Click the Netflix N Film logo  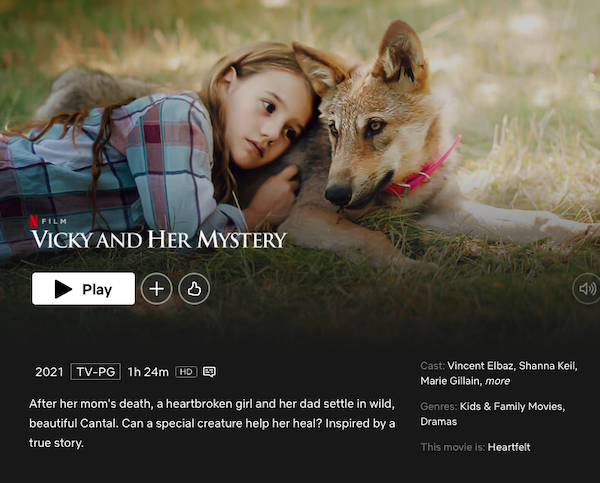(x=49, y=221)
